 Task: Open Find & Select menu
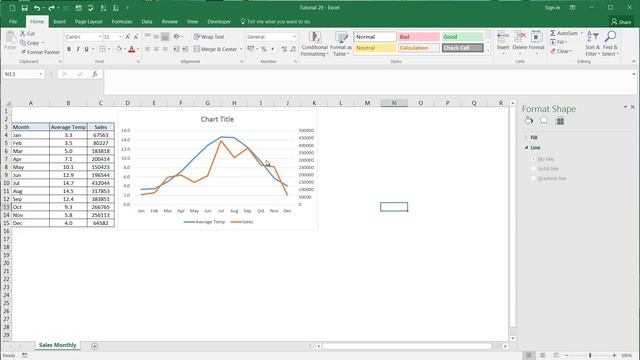pos(610,43)
